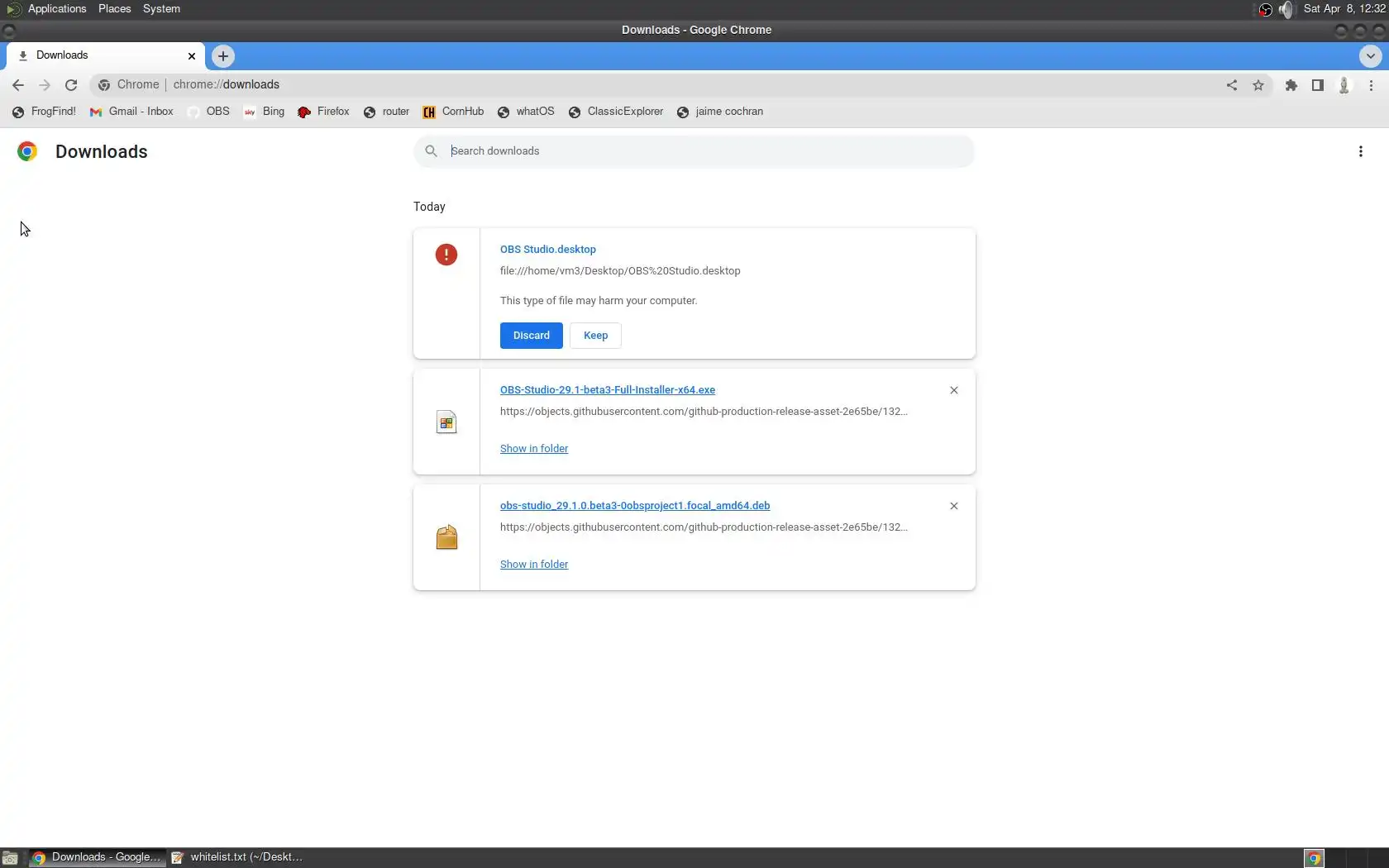1389x868 pixels.
Task: Switch to Downloads - Google Chrome taskbar window
Action: tap(97, 858)
